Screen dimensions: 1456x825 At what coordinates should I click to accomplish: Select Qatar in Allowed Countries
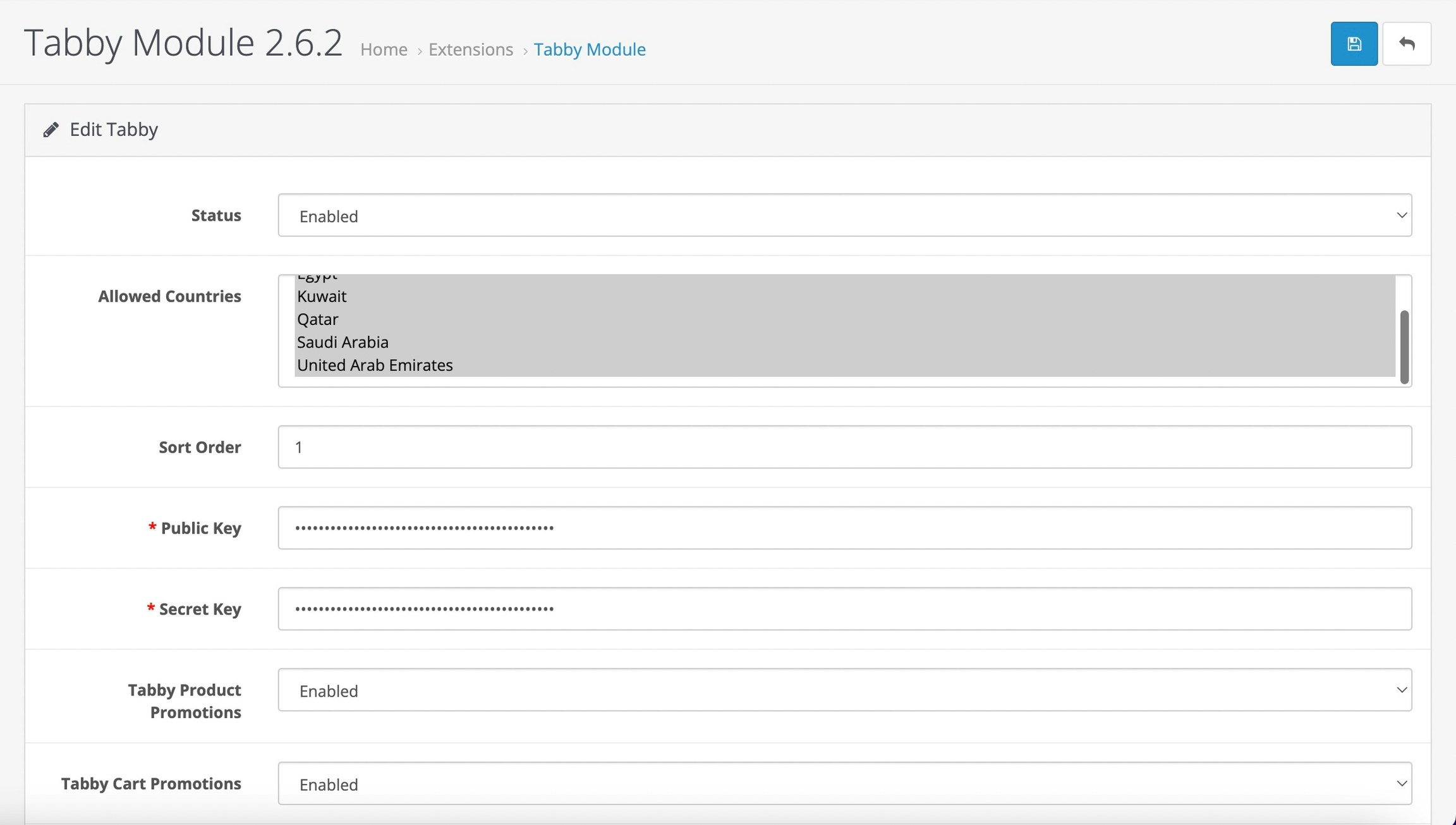coord(844,319)
